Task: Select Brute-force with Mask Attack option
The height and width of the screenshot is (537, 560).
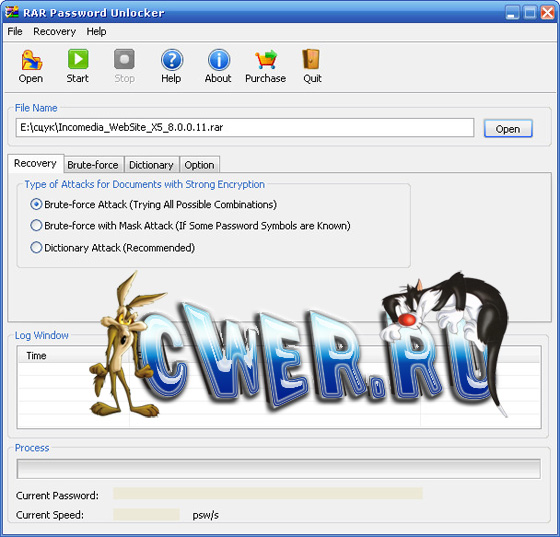Action: click(36, 226)
